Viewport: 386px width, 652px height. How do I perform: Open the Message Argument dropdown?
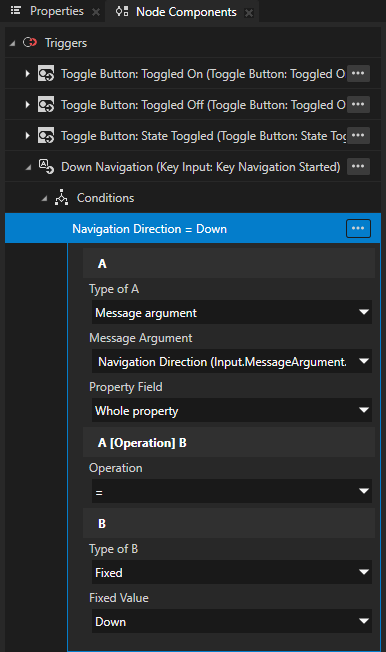(x=232, y=361)
